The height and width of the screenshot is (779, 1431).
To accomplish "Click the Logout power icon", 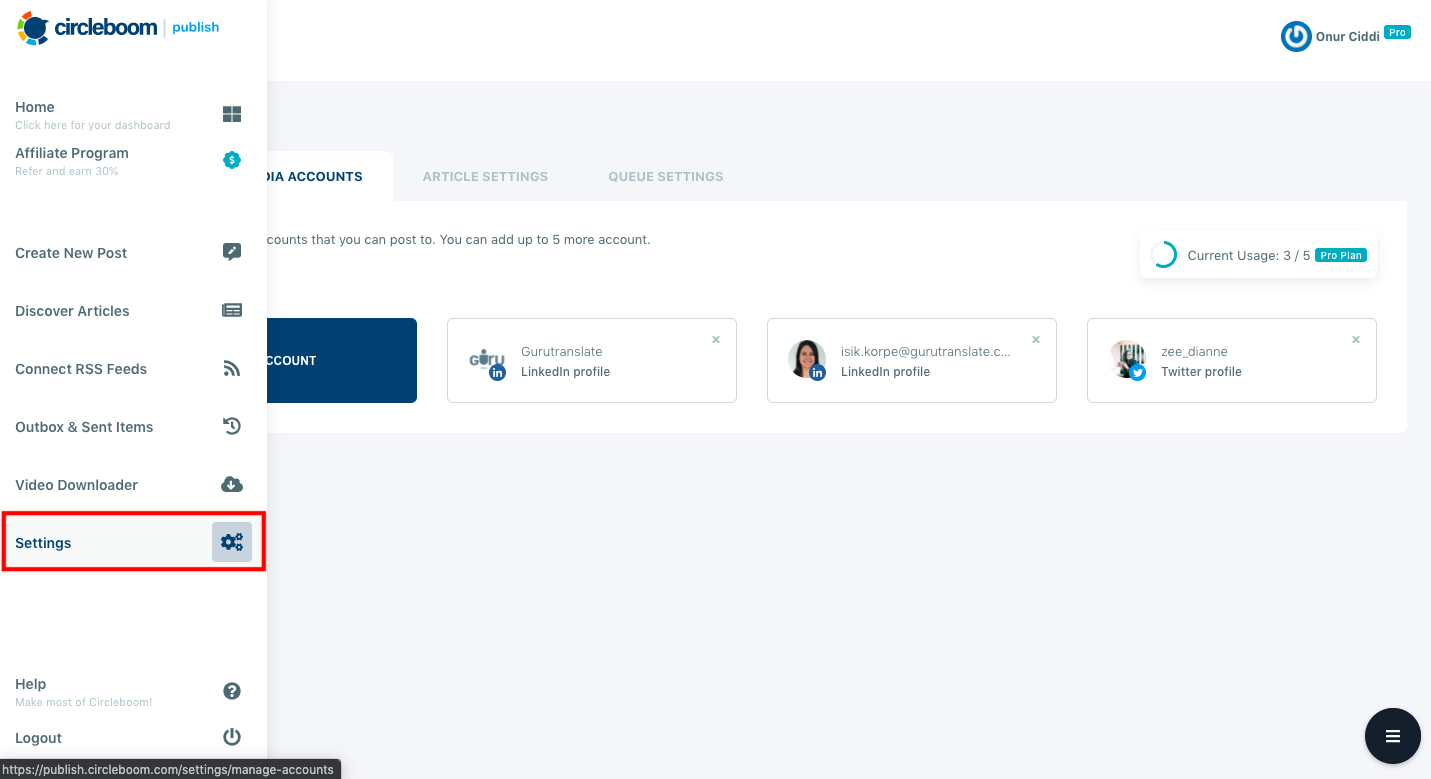I will [232, 737].
